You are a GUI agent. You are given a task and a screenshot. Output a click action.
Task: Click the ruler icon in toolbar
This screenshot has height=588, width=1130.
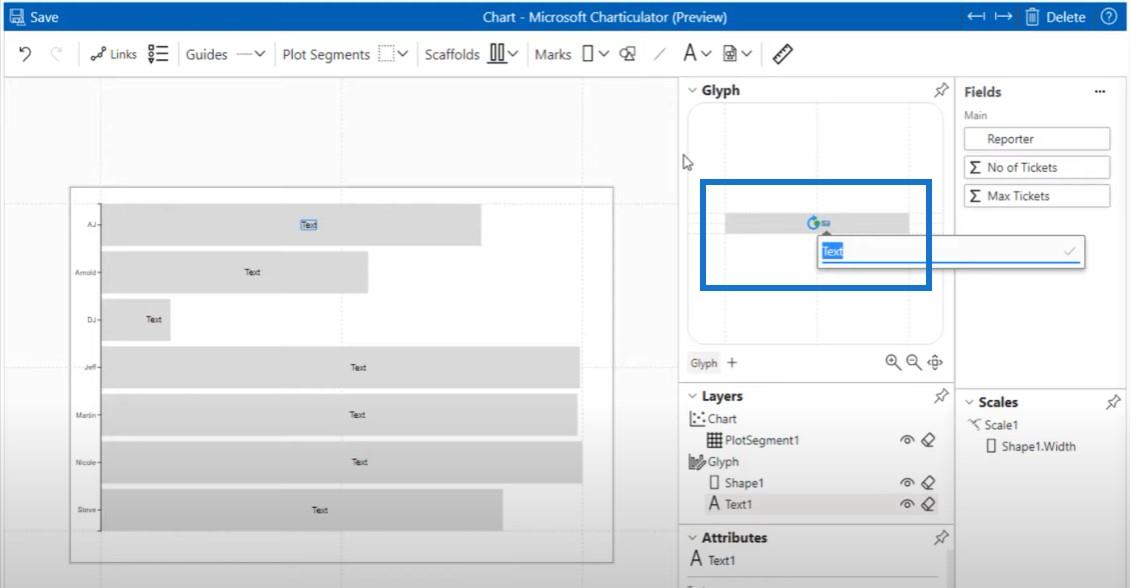783,54
